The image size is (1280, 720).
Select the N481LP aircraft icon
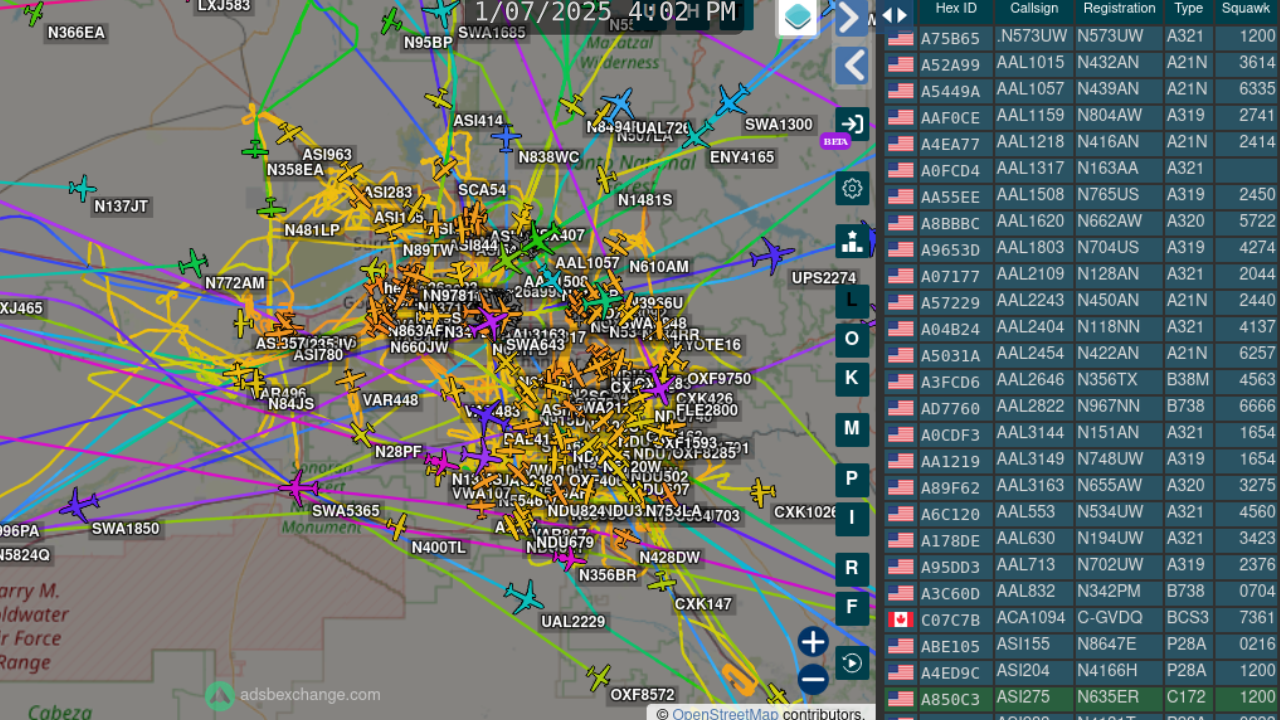tap(271, 209)
